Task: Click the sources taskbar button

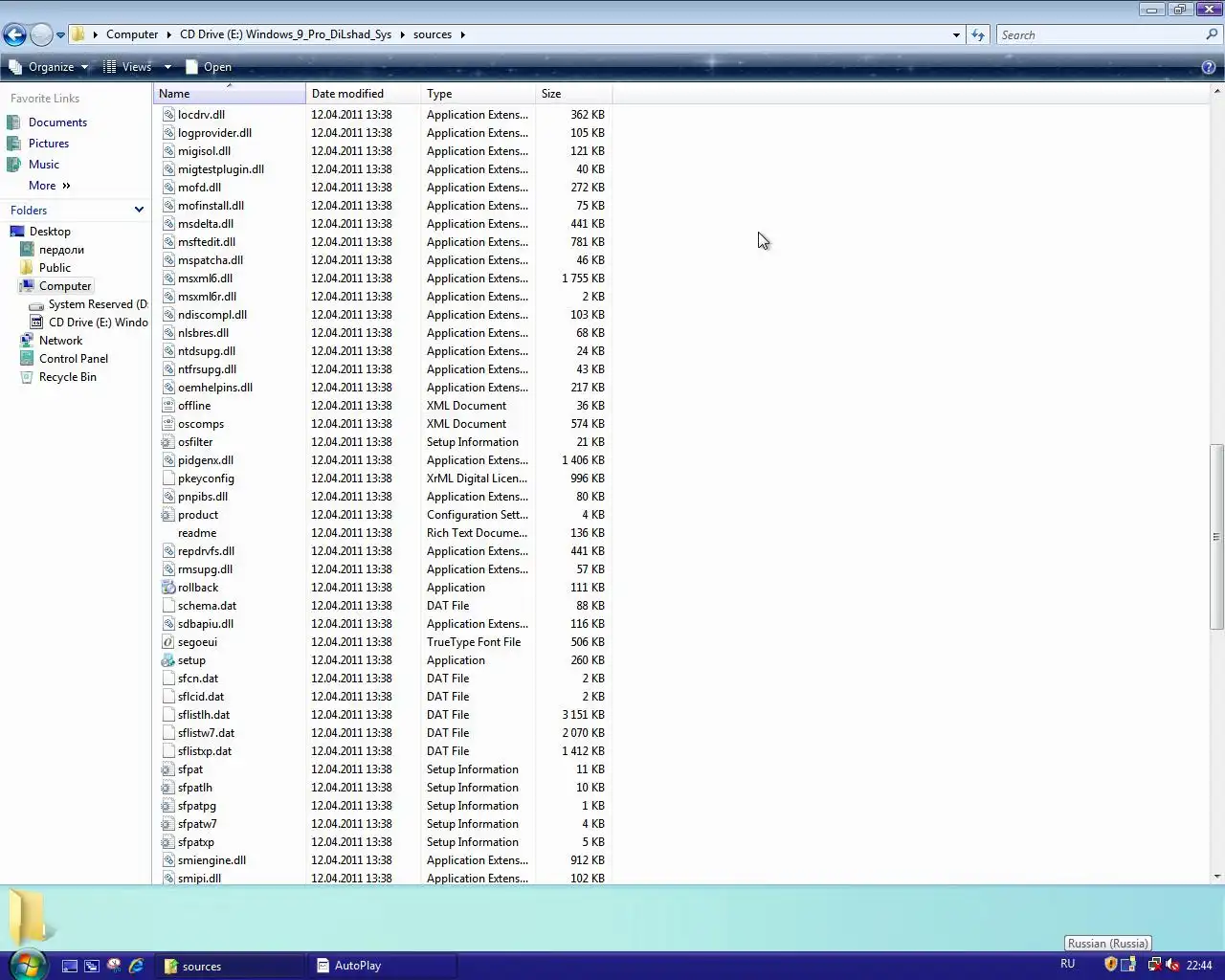Action: pos(230,966)
